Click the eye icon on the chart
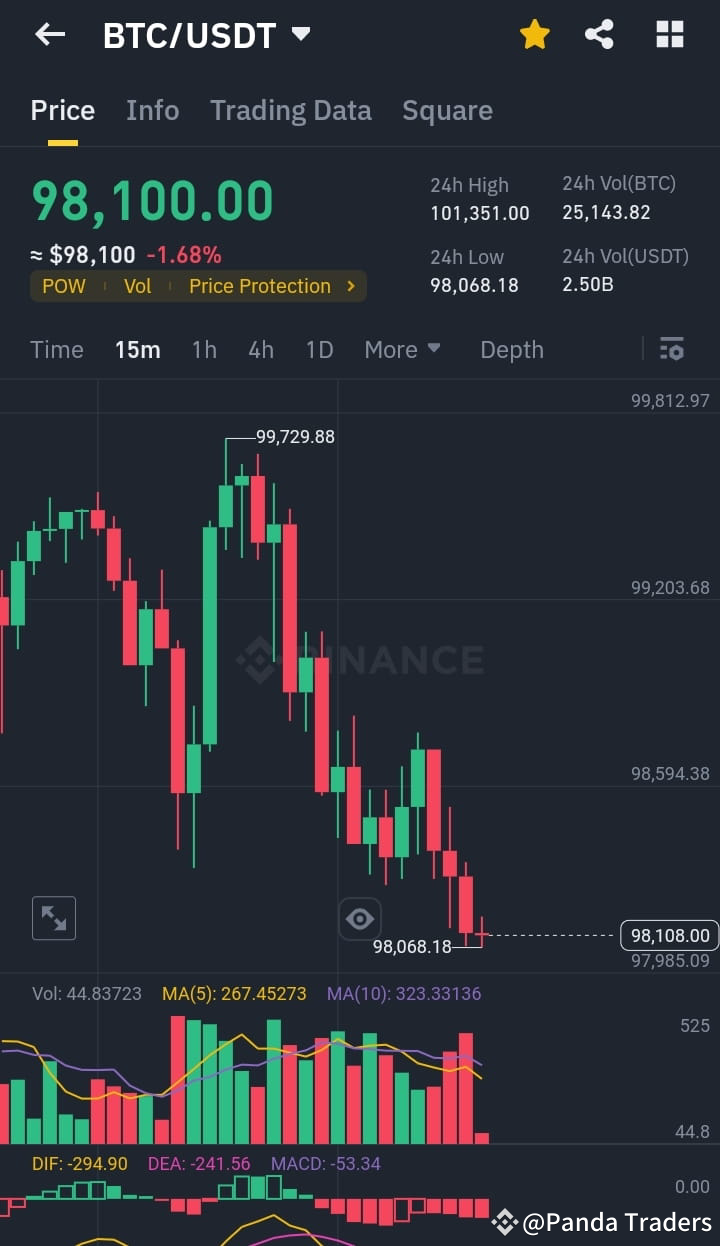Screen dimensions: 720x1246 coord(360,918)
